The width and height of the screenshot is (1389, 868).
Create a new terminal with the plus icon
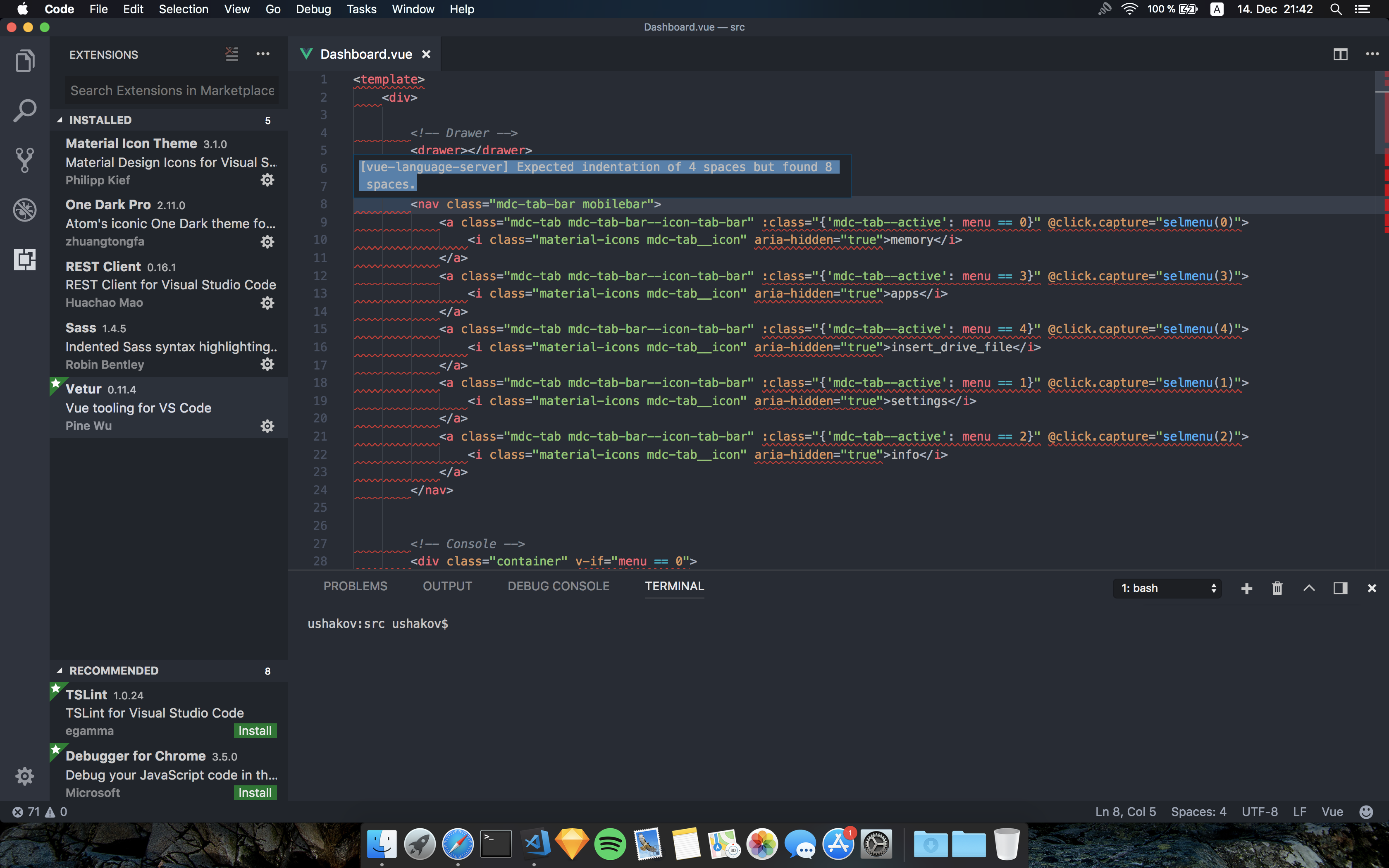1246,588
